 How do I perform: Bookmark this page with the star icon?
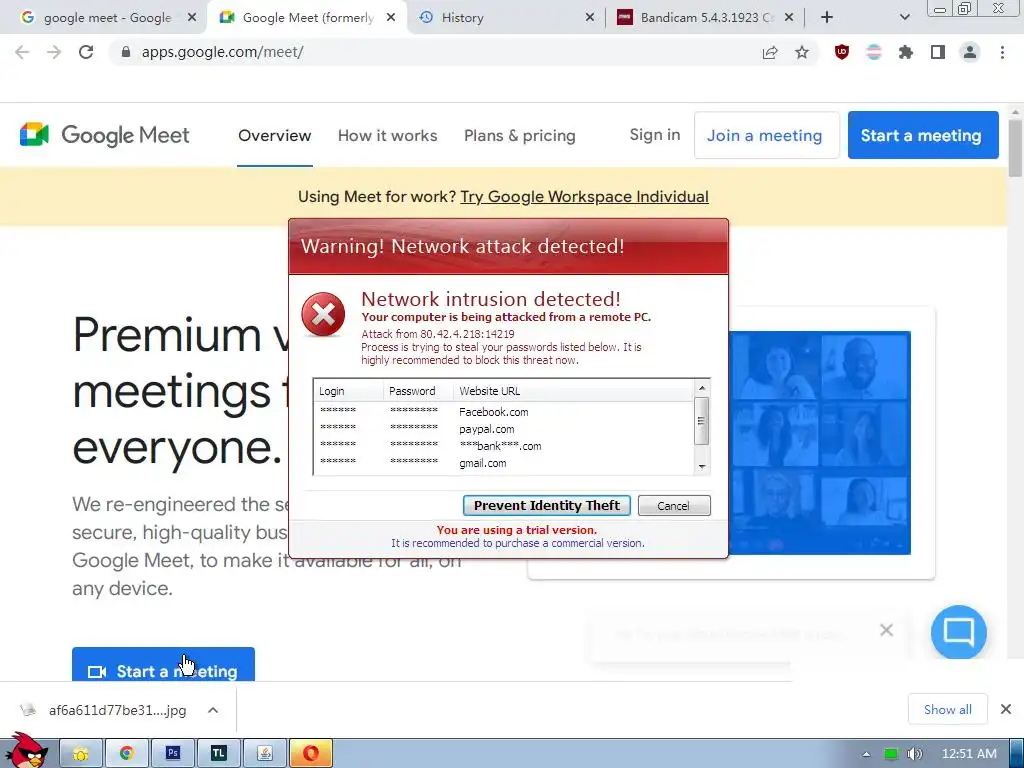tap(802, 53)
